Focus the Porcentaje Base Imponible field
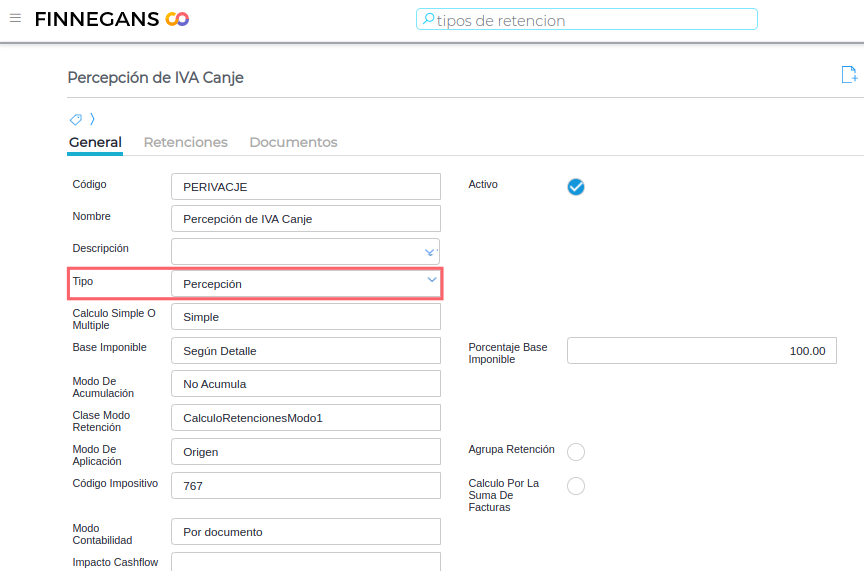The width and height of the screenshot is (864, 571). click(x=701, y=351)
